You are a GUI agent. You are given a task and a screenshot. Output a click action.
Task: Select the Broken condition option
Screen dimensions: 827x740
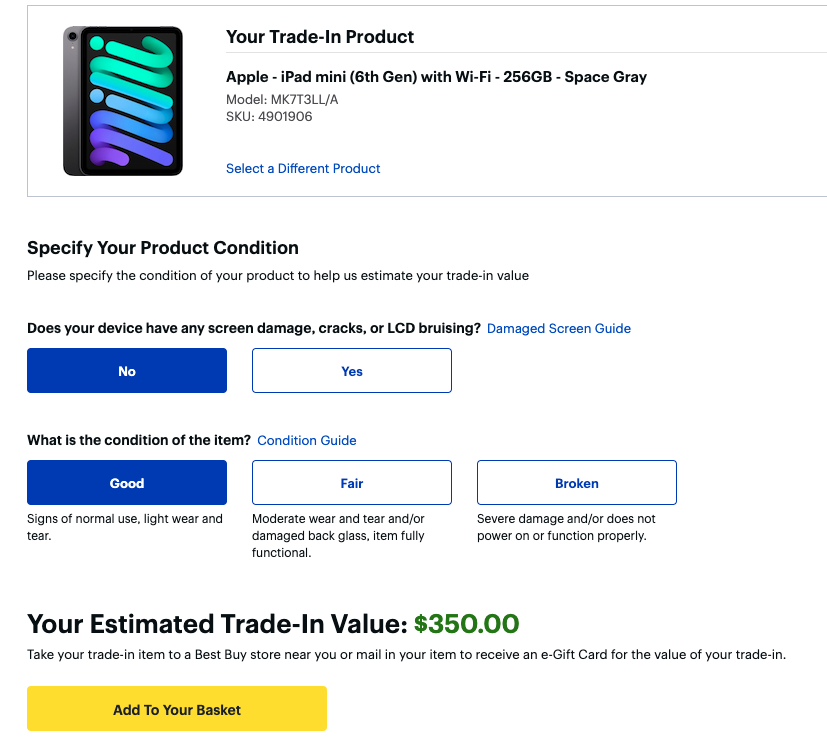pos(577,483)
